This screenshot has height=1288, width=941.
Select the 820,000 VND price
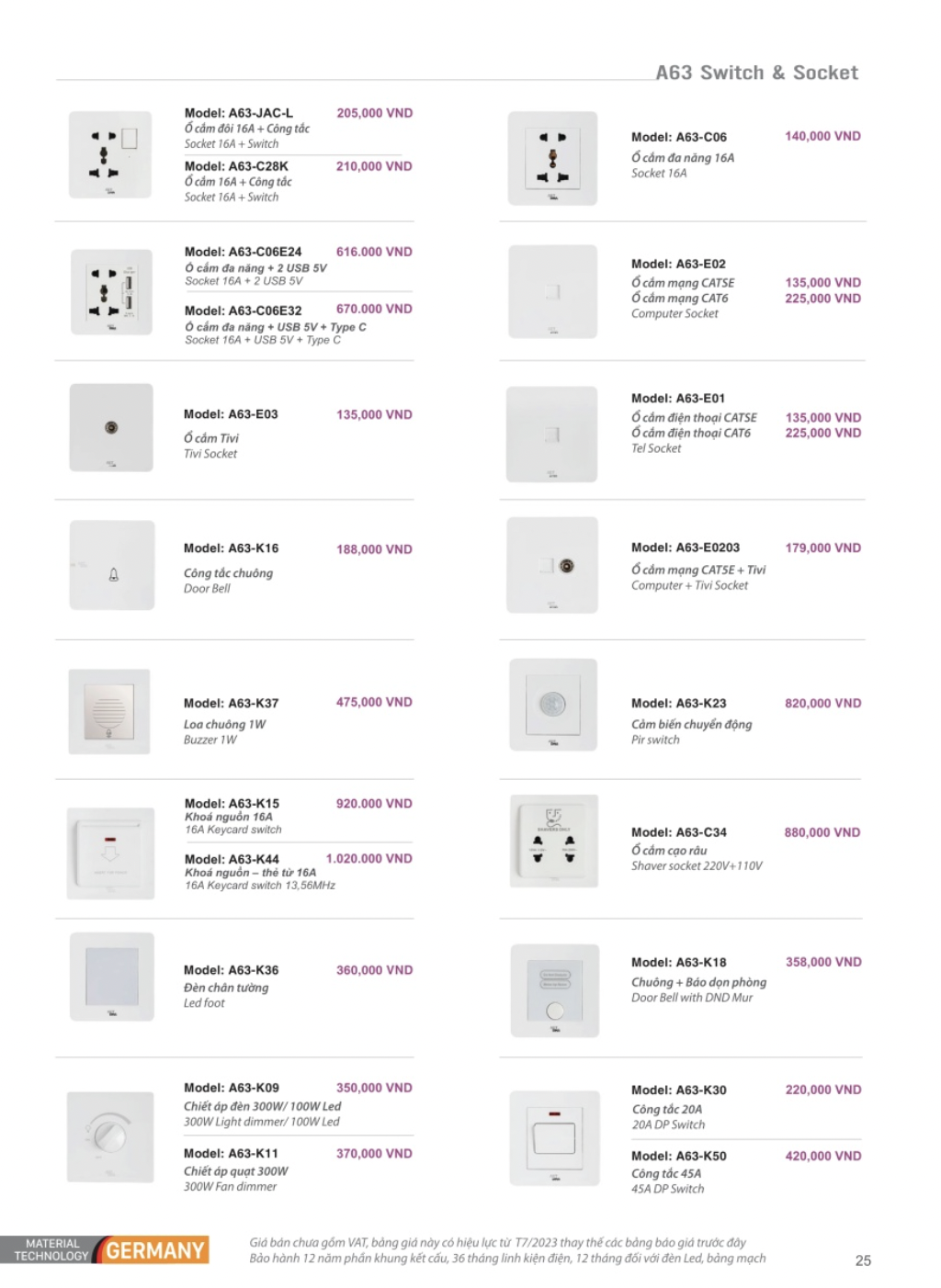coord(822,703)
